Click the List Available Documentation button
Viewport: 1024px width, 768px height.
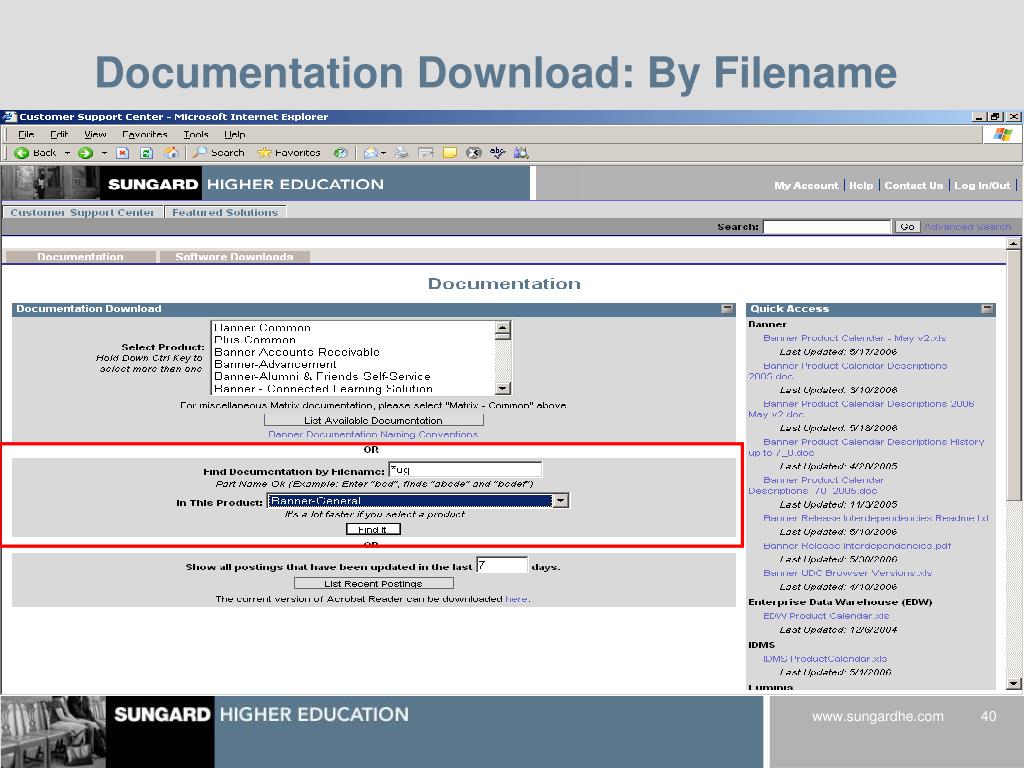tap(374, 421)
